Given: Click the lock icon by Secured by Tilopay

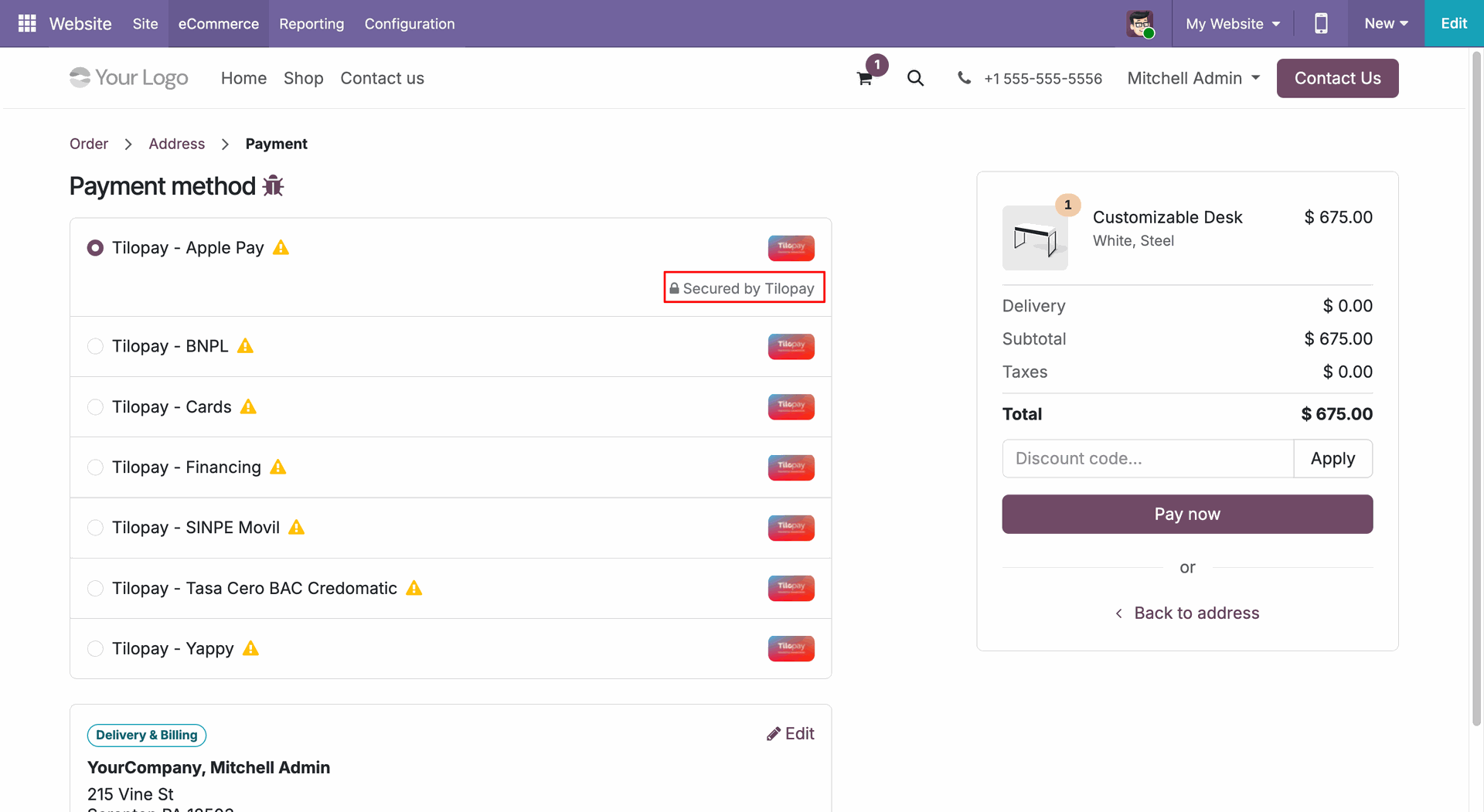Looking at the screenshot, I should pyautogui.click(x=674, y=288).
